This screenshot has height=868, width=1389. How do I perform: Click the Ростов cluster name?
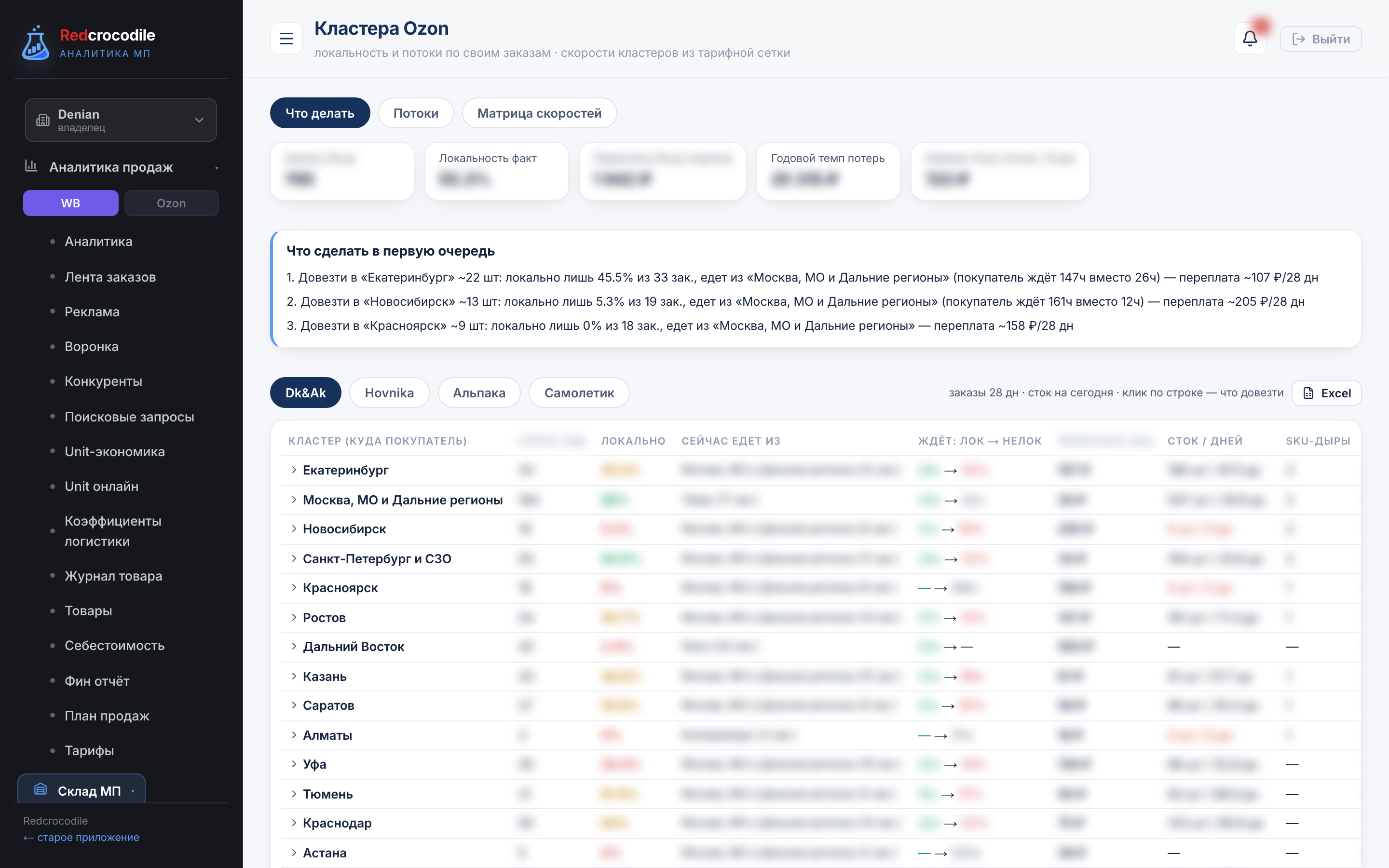coord(324,618)
